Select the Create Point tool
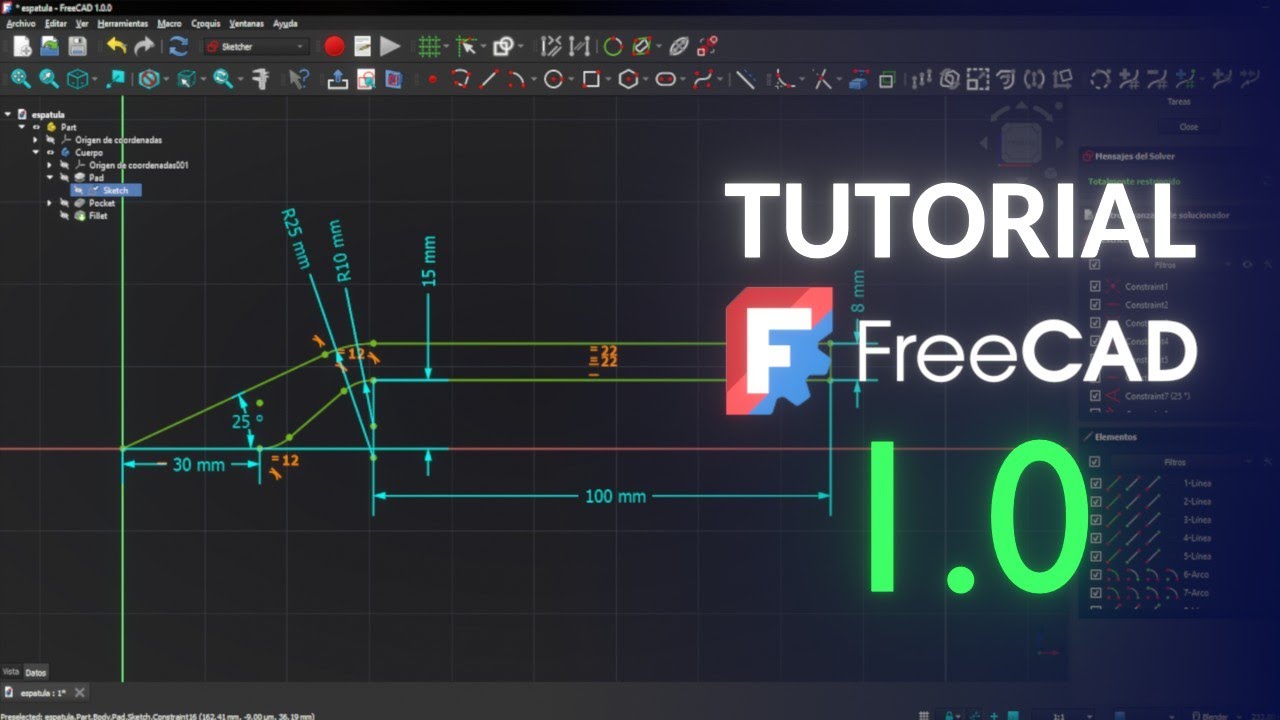Screen dimensions: 1280x720 (x=433, y=78)
